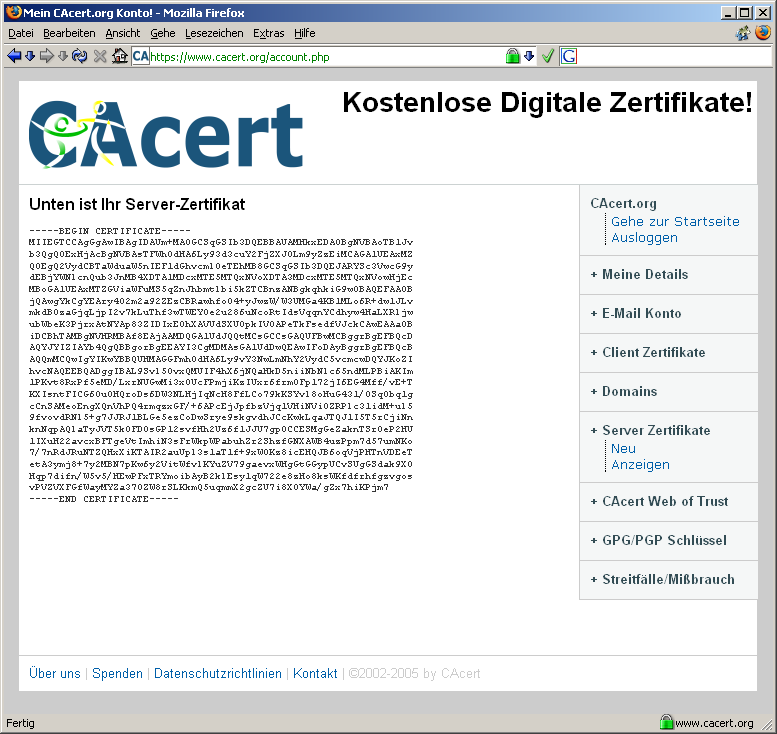This screenshot has height=734, width=777.
Task: Open the Gehe menu
Action: click(163, 33)
